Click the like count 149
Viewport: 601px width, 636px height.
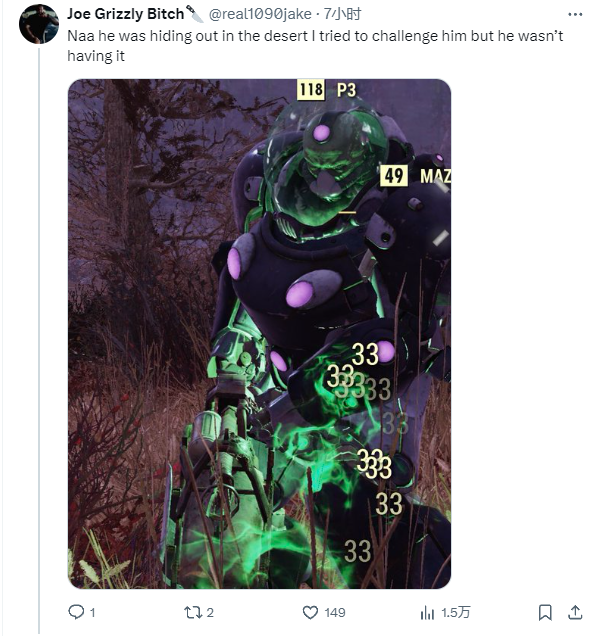335,612
